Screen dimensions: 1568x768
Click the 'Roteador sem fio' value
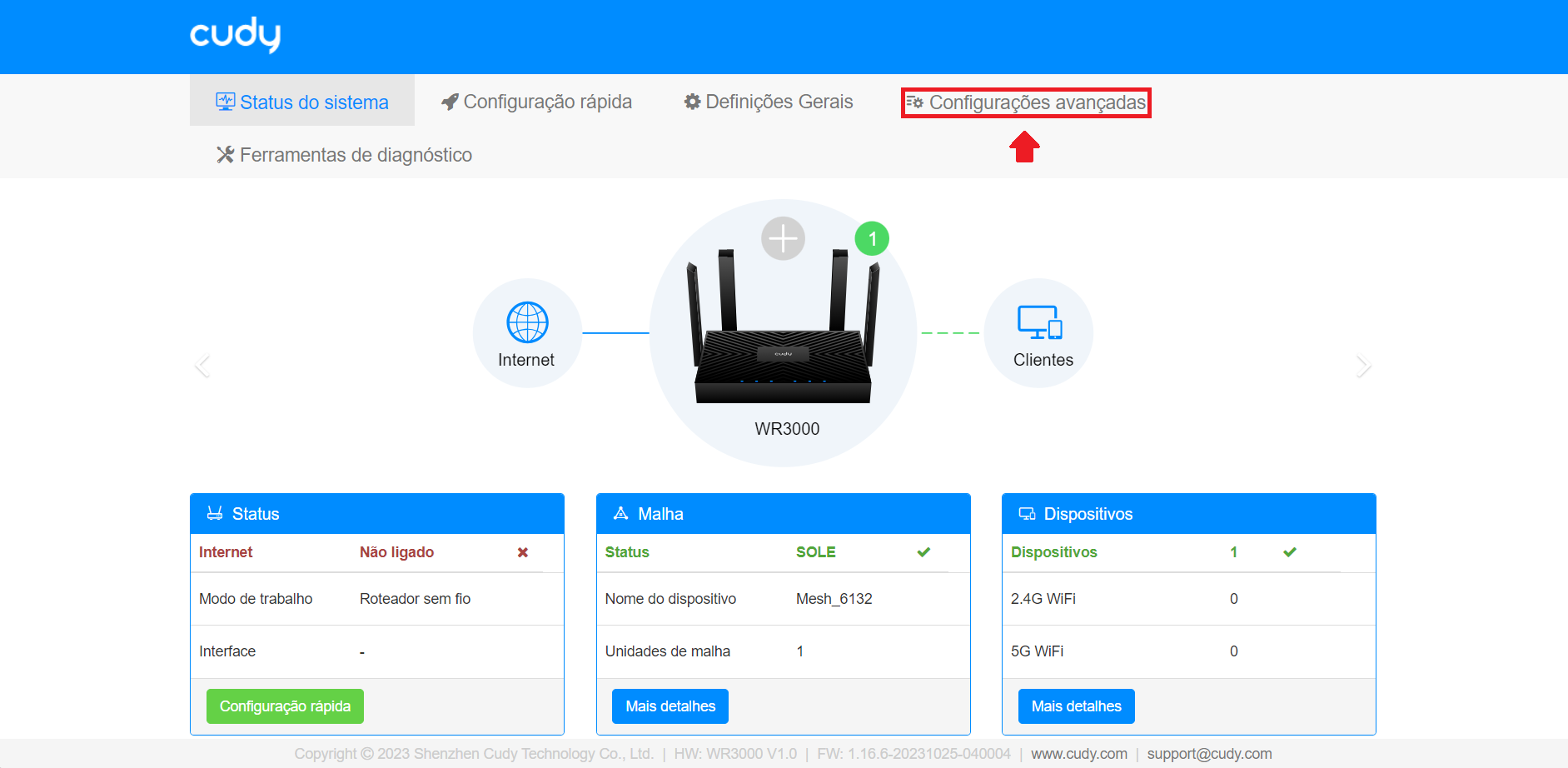coord(415,599)
